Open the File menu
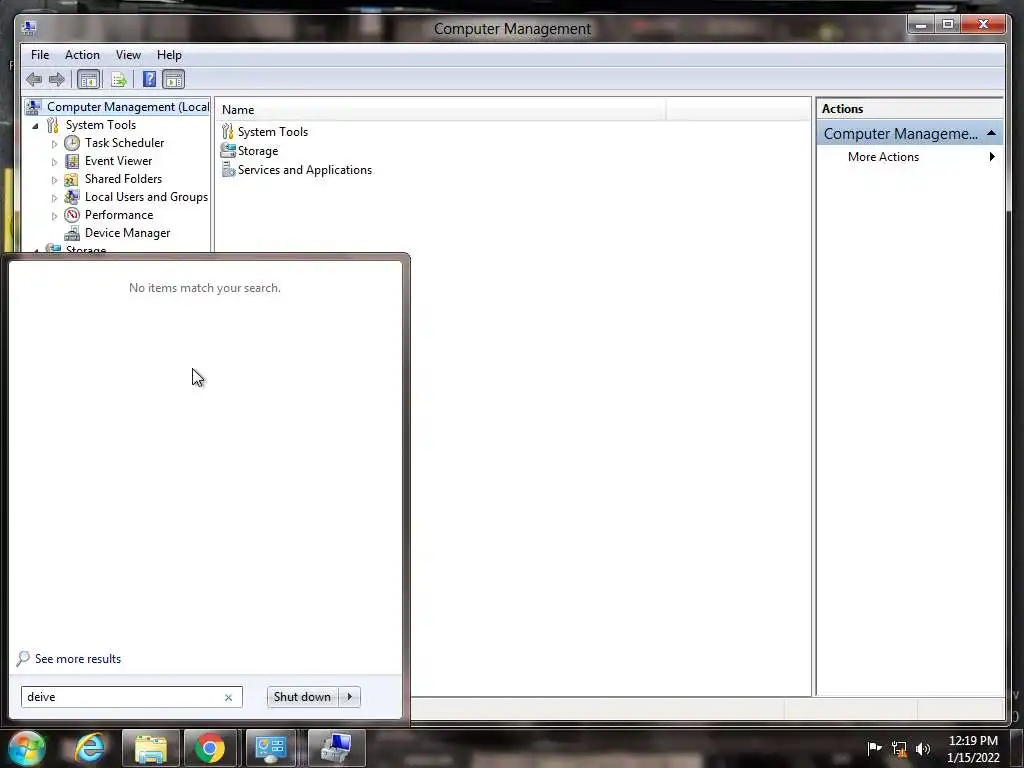This screenshot has width=1024, height=768. pyautogui.click(x=40, y=55)
